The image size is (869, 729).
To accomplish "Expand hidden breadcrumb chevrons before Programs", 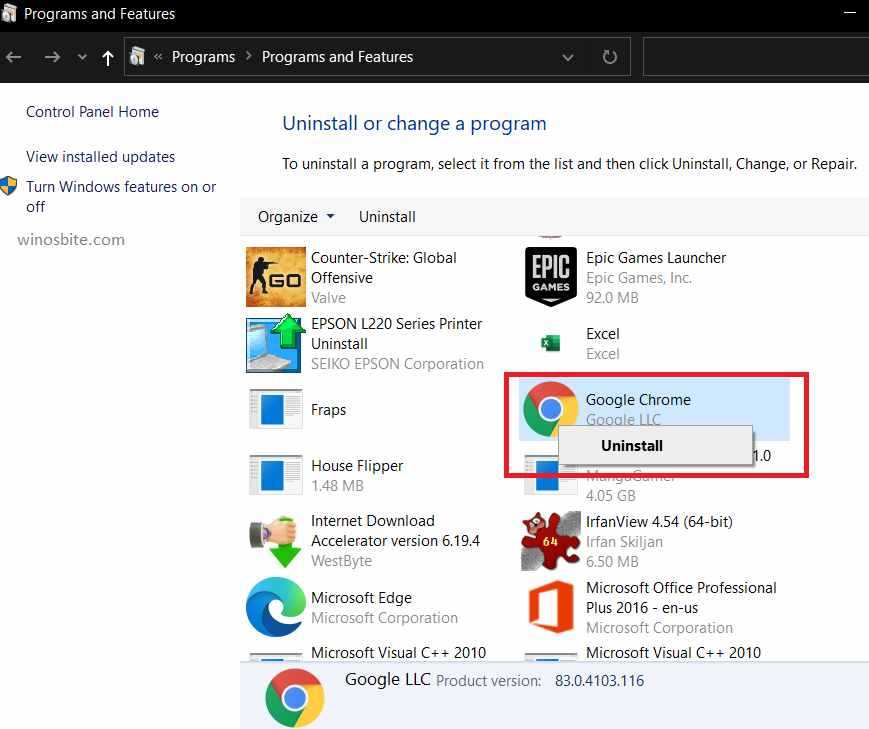I will 158,57.
